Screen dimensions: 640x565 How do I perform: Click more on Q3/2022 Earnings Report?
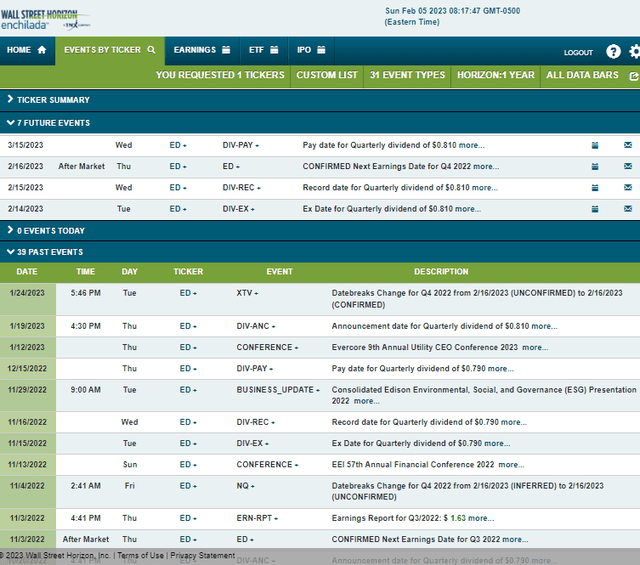click(481, 518)
